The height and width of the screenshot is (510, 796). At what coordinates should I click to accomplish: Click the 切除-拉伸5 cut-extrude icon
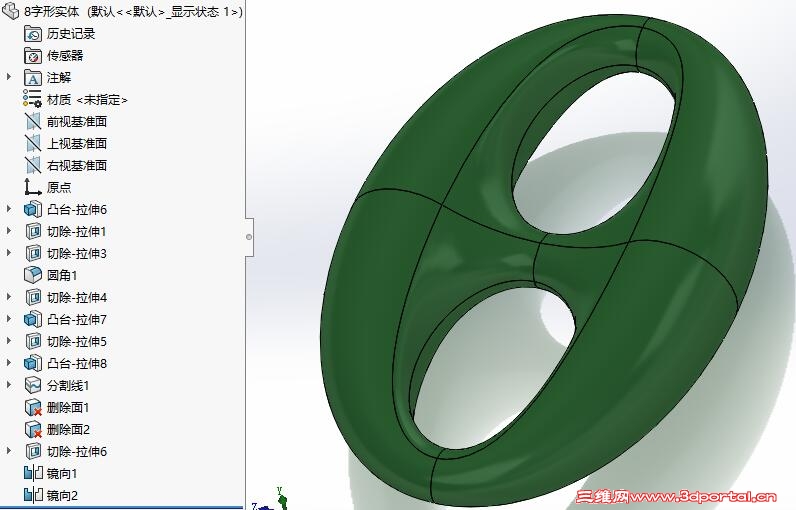(x=33, y=342)
